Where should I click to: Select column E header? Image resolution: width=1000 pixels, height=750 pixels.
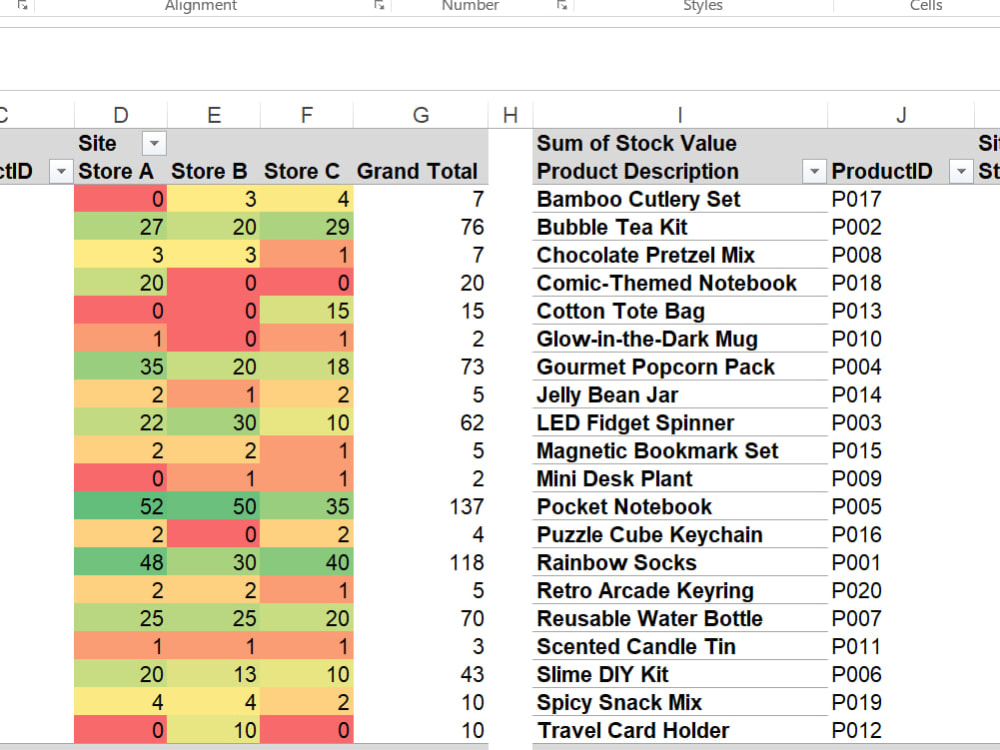(214, 115)
